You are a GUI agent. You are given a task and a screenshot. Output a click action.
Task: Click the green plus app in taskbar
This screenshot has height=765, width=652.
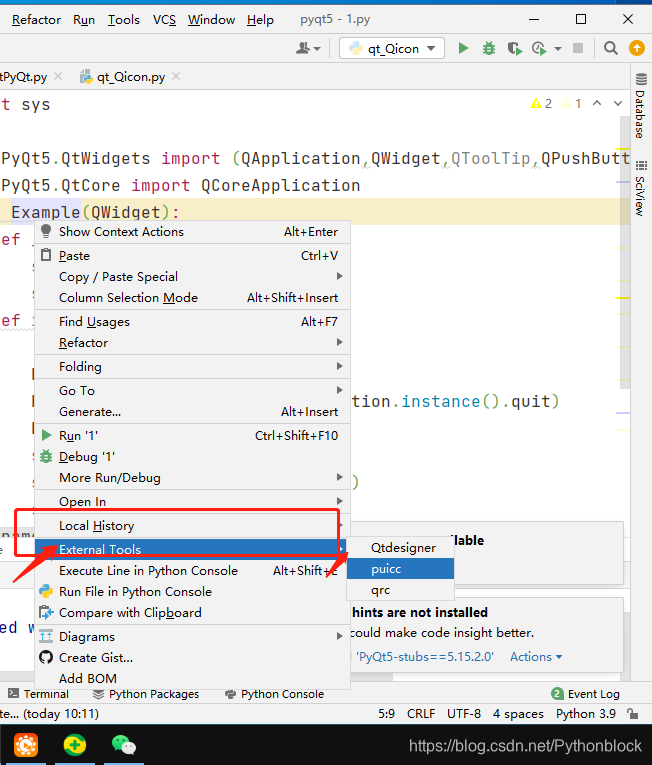click(75, 745)
